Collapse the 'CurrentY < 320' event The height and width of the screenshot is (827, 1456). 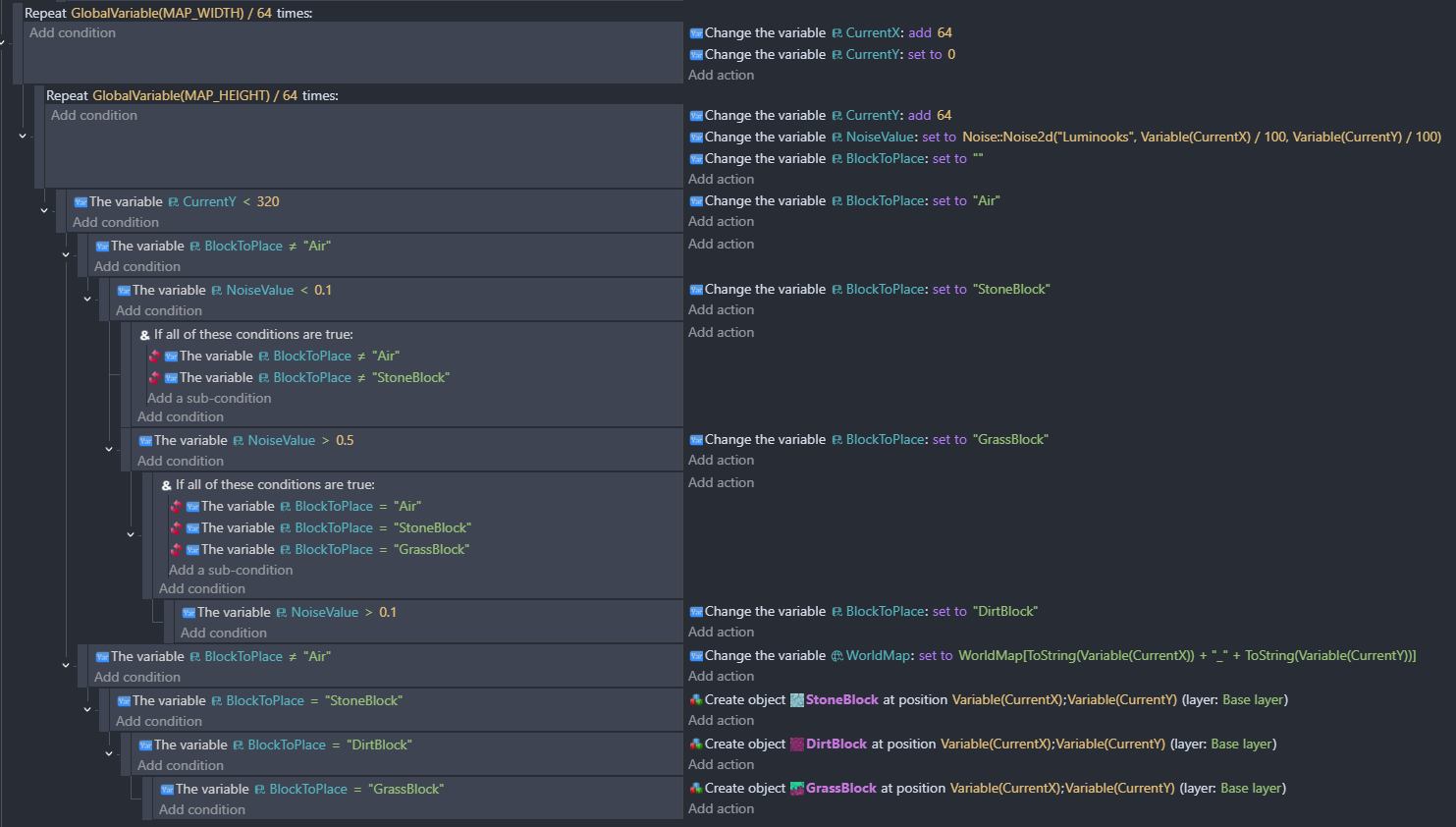pyautogui.click(x=44, y=210)
